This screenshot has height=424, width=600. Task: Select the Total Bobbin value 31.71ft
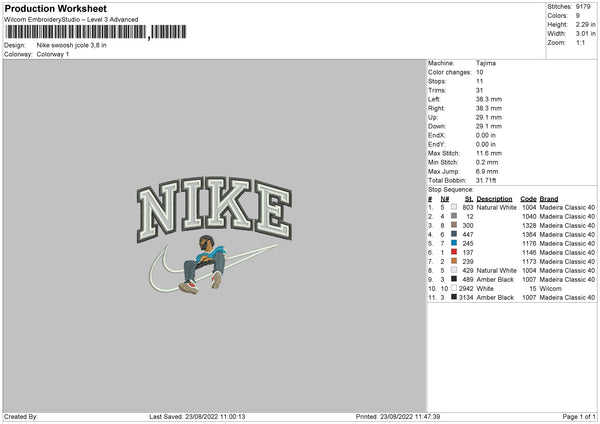click(486, 180)
